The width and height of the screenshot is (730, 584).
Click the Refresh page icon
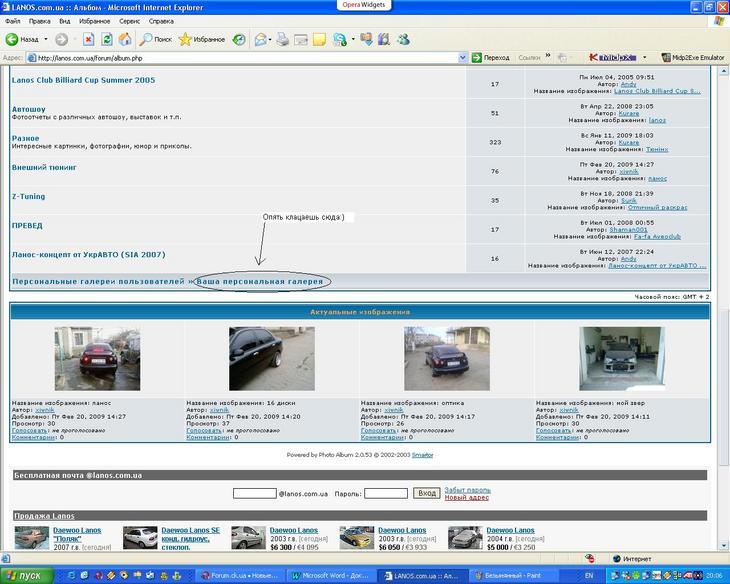107,39
